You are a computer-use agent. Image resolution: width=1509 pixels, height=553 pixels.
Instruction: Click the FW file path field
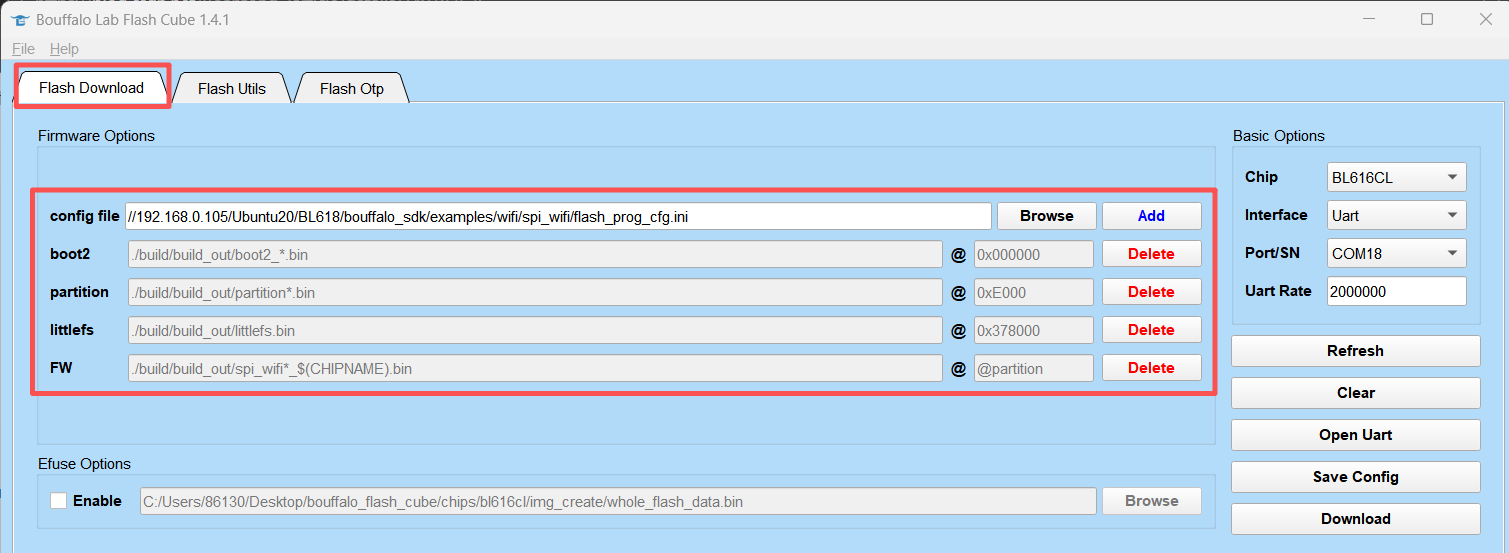[535, 368]
